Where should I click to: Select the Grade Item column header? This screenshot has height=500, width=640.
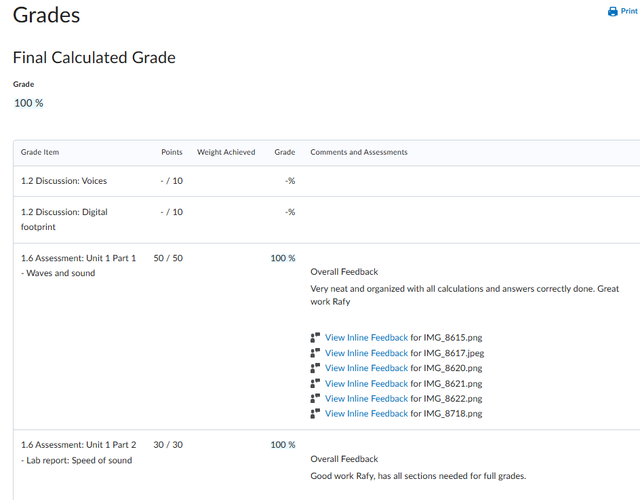click(40, 152)
